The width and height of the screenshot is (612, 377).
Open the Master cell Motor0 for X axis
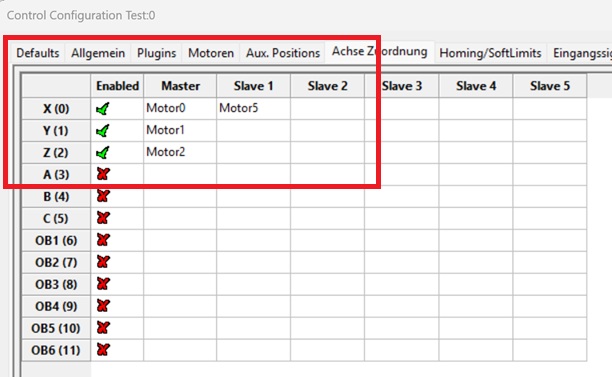[180, 108]
